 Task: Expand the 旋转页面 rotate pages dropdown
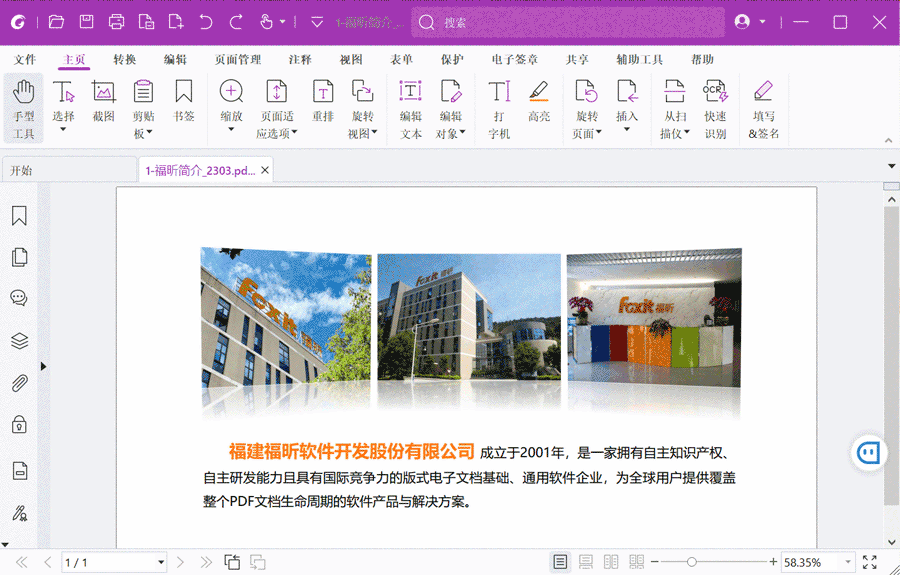pos(599,133)
